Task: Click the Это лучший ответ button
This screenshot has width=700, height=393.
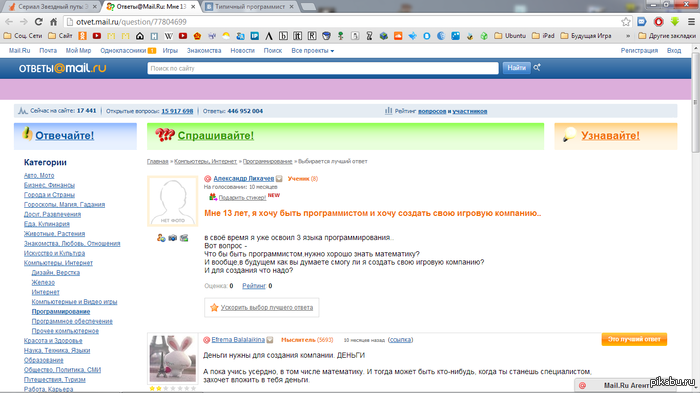Action: point(634,339)
